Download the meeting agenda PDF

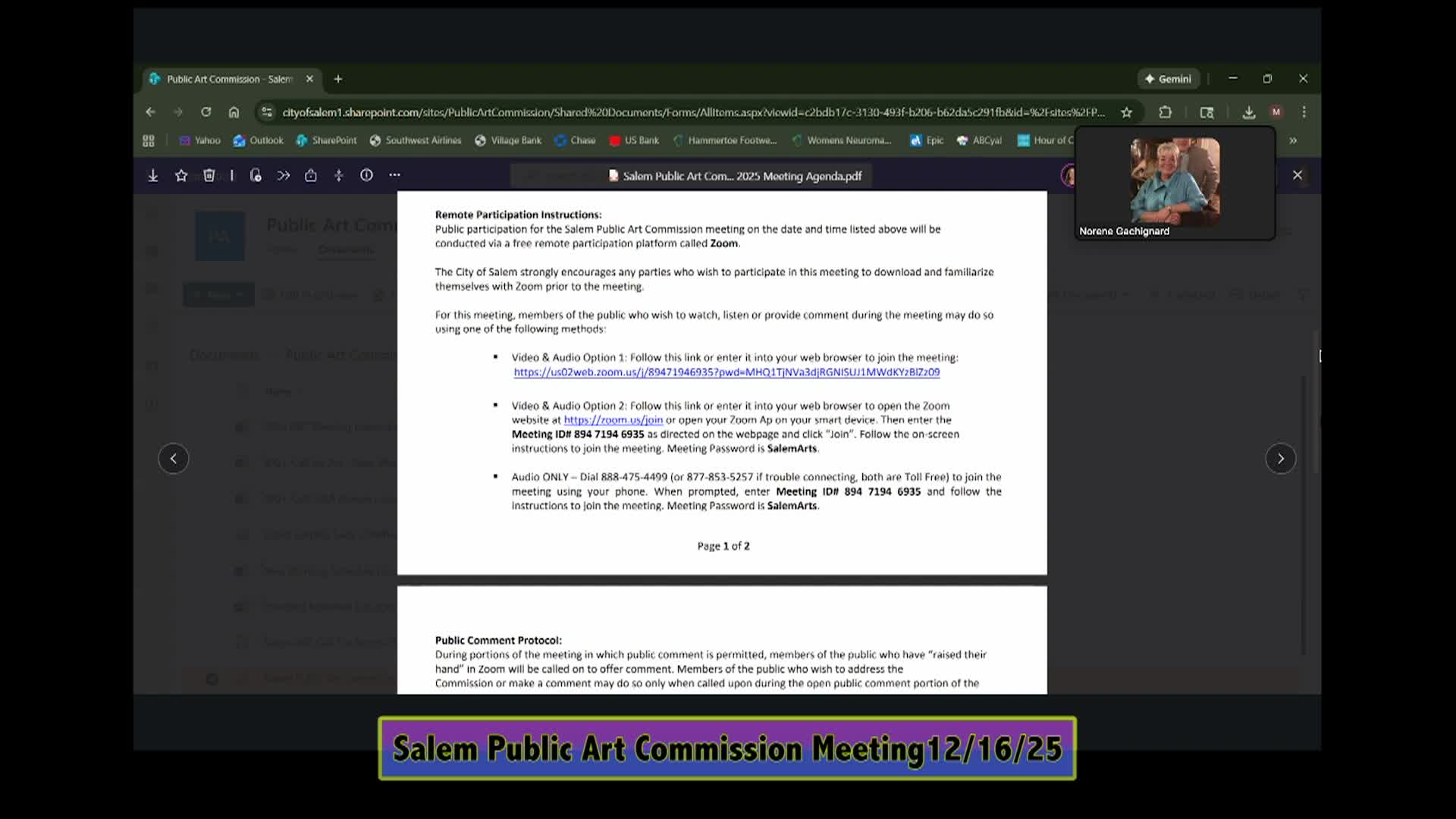tap(153, 175)
